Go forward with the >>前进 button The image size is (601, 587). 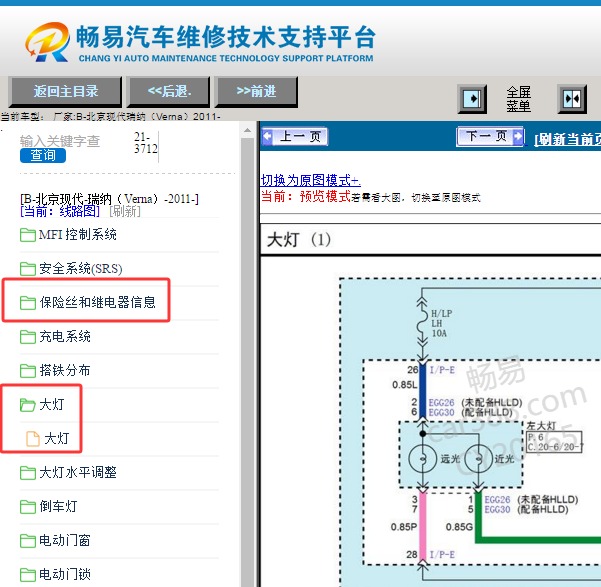(x=256, y=92)
